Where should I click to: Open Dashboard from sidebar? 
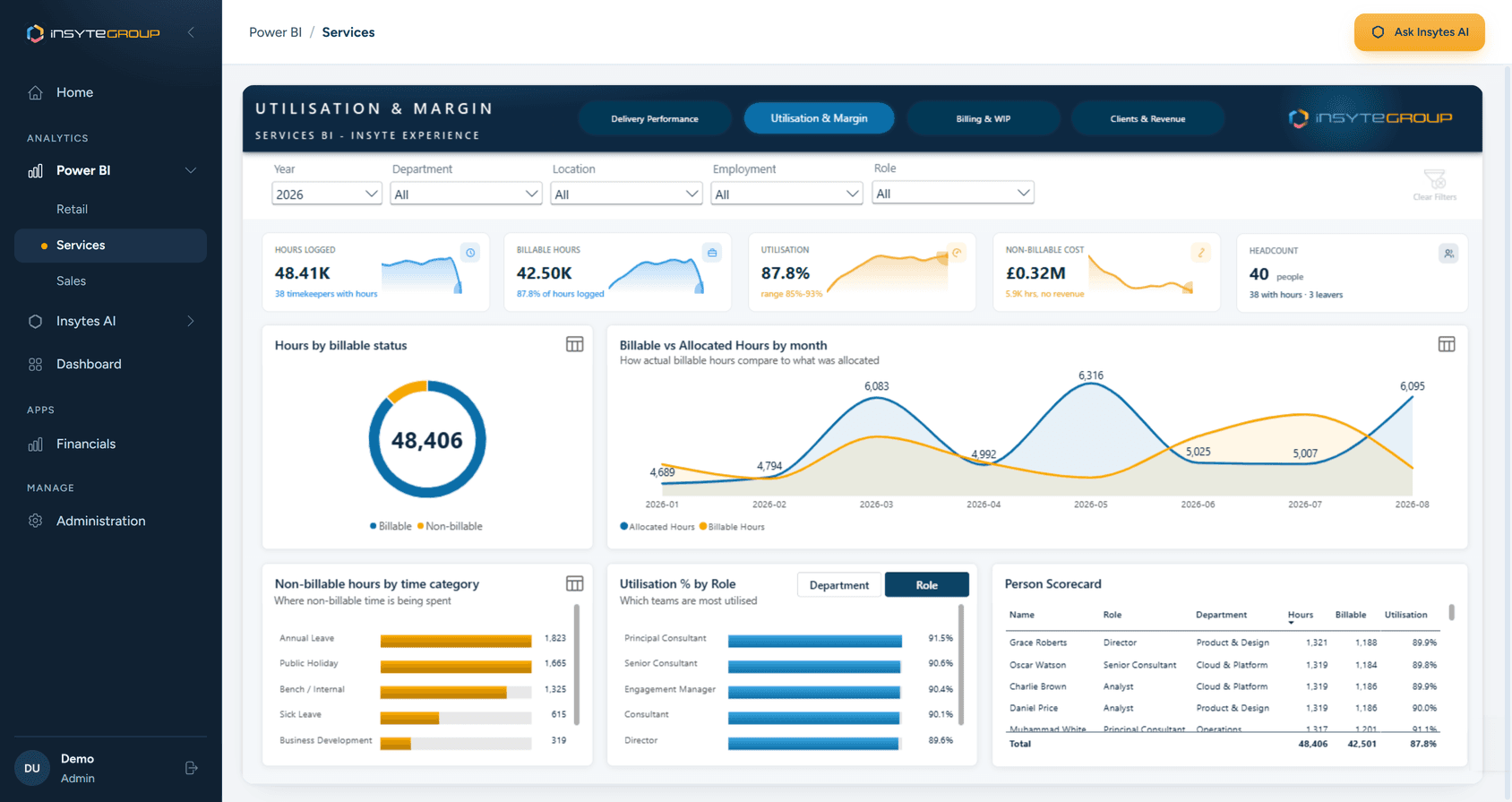[x=89, y=364]
